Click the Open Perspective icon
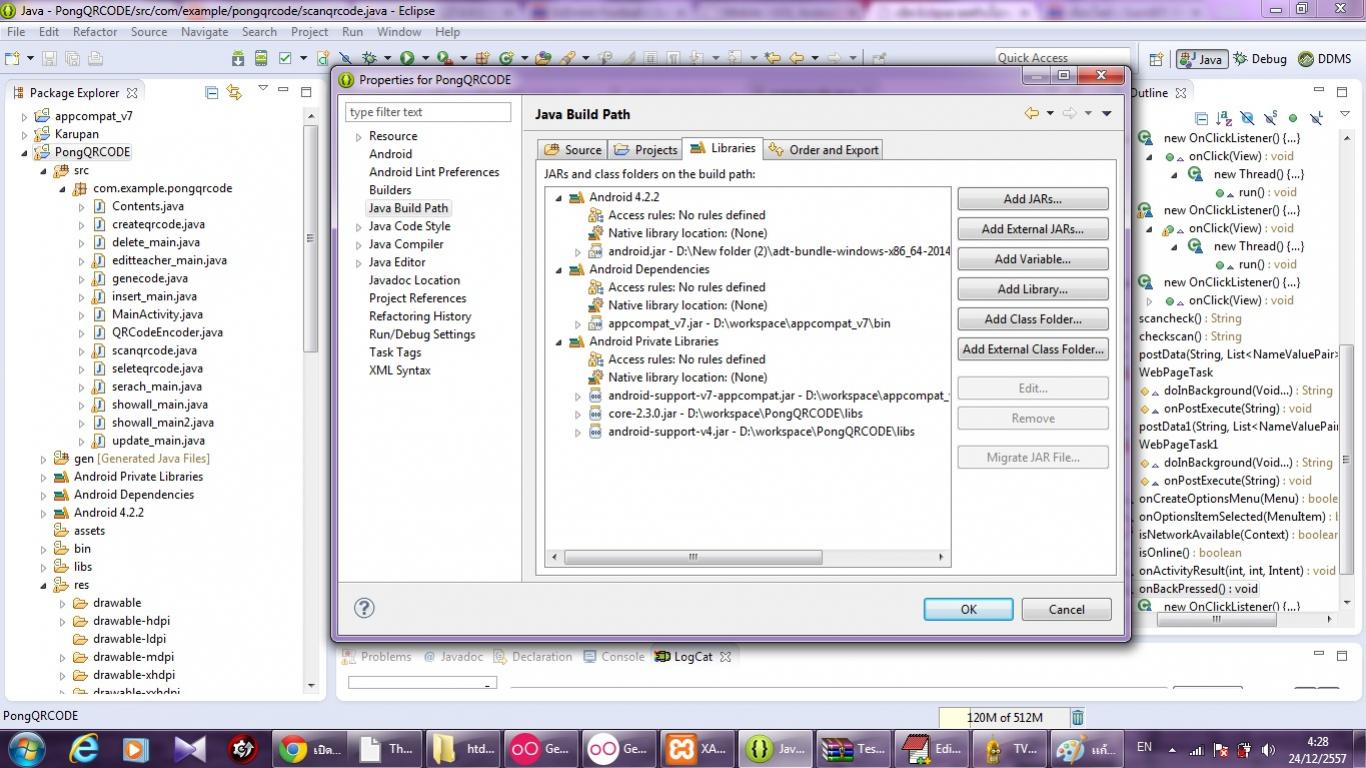 tap(1155, 59)
